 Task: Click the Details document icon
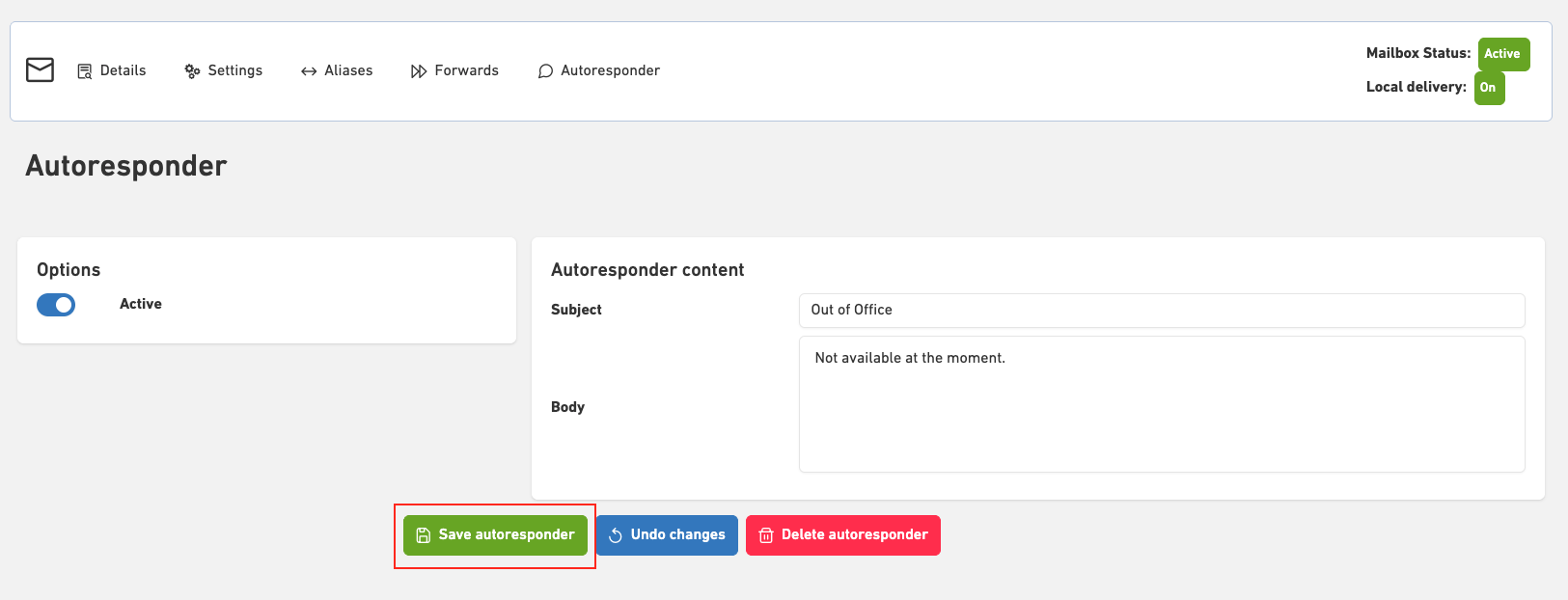(85, 71)
